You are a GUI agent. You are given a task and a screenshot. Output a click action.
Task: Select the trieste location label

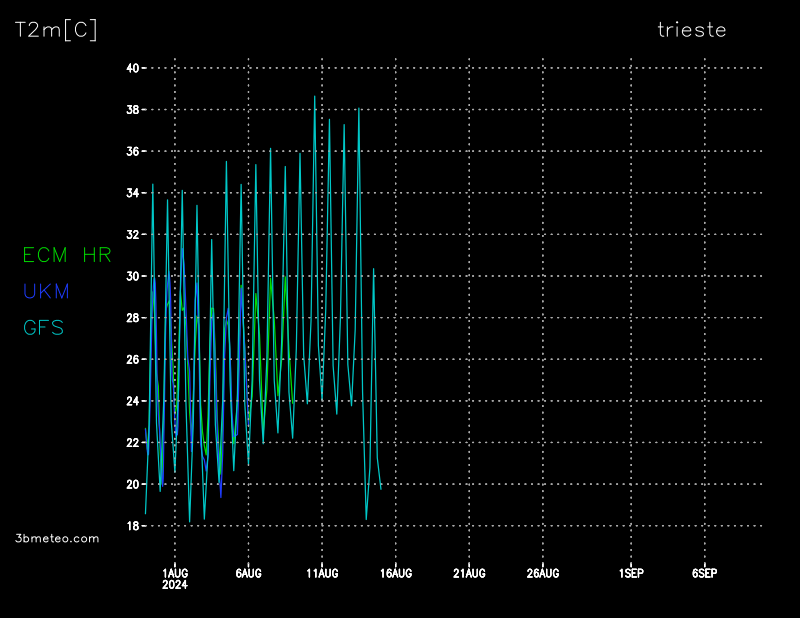(691, 30)
